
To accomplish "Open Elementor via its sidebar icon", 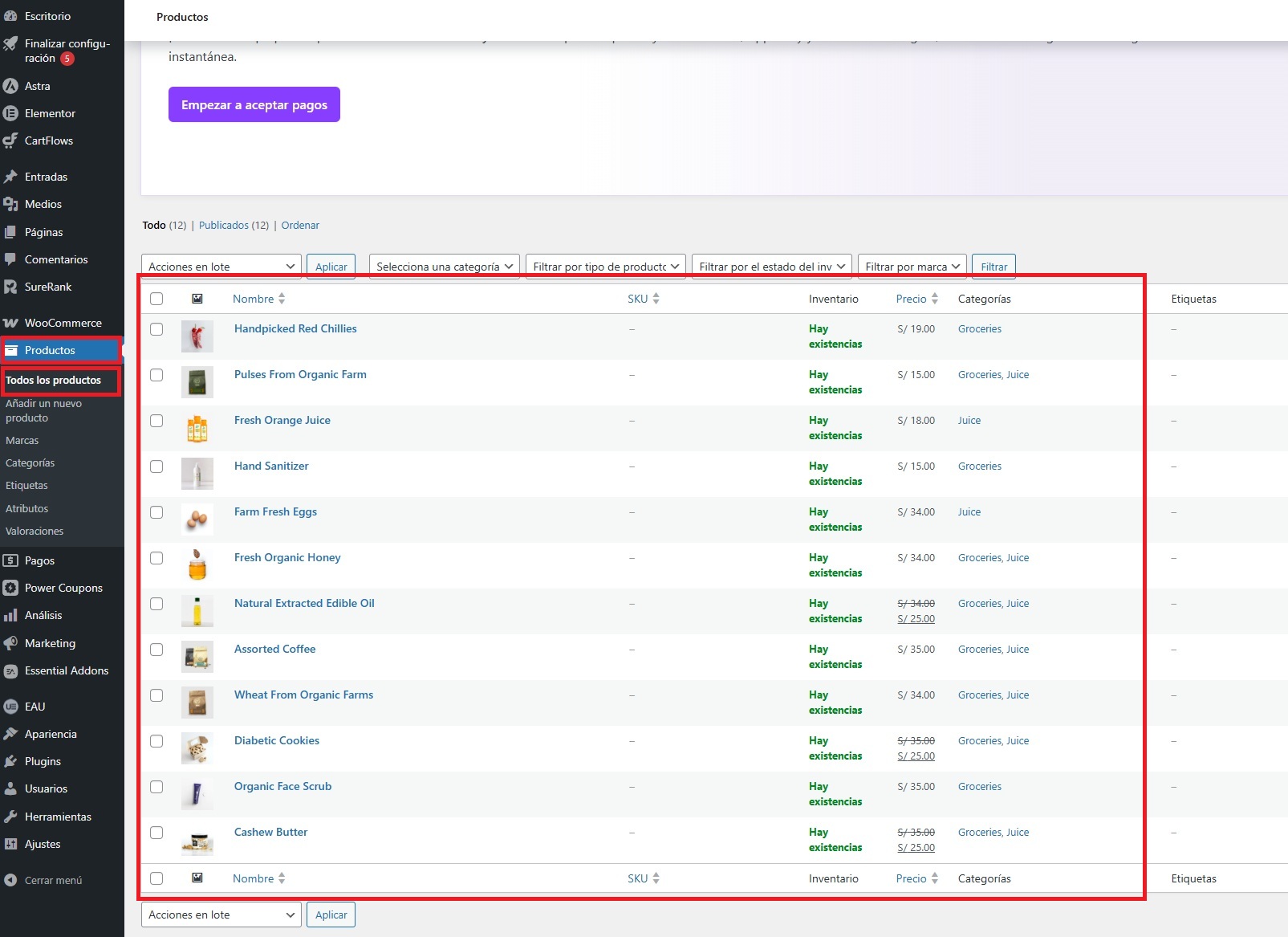I will (10, 113).
